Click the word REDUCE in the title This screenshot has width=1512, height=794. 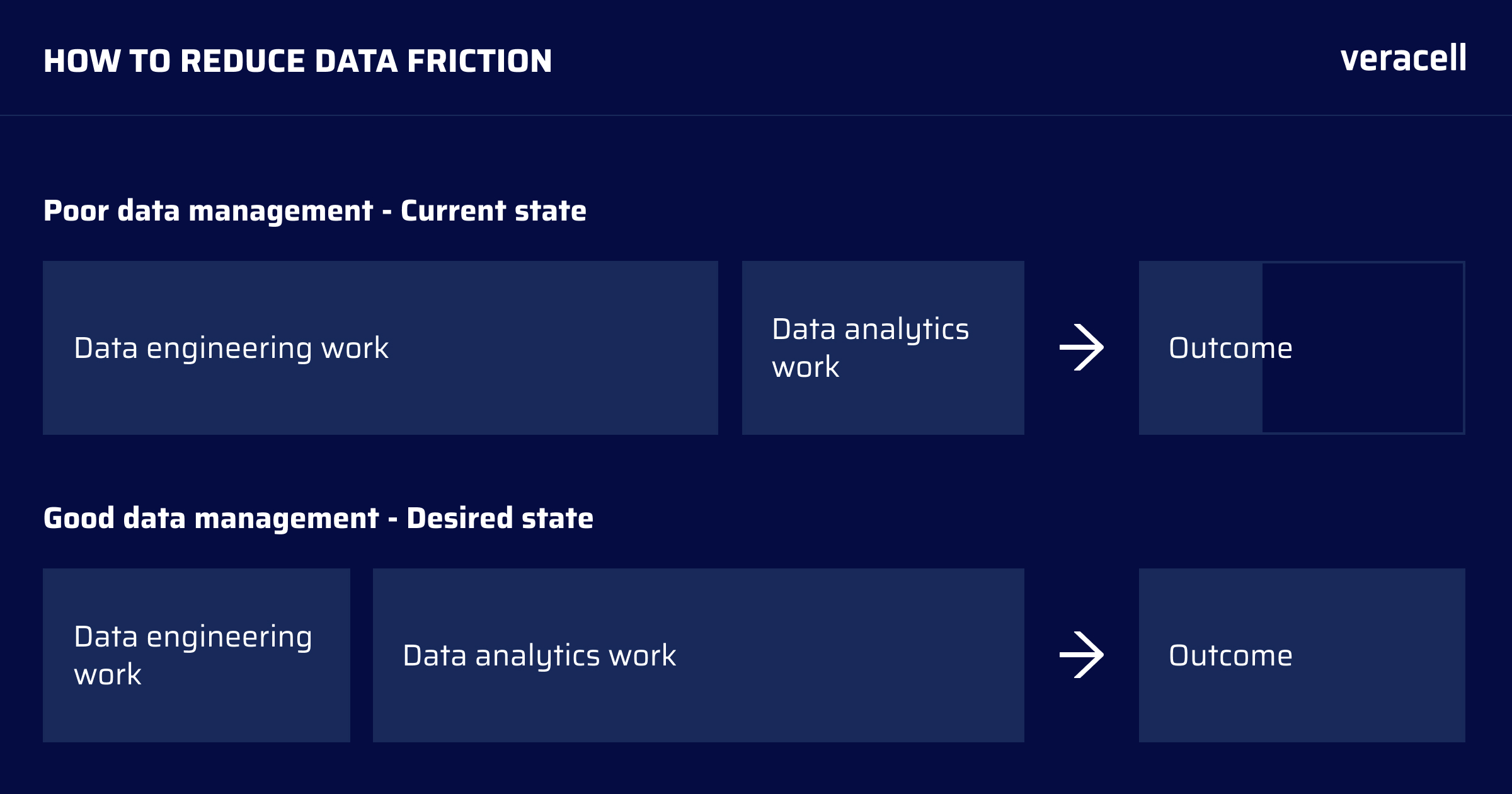(x=243, y=61)
